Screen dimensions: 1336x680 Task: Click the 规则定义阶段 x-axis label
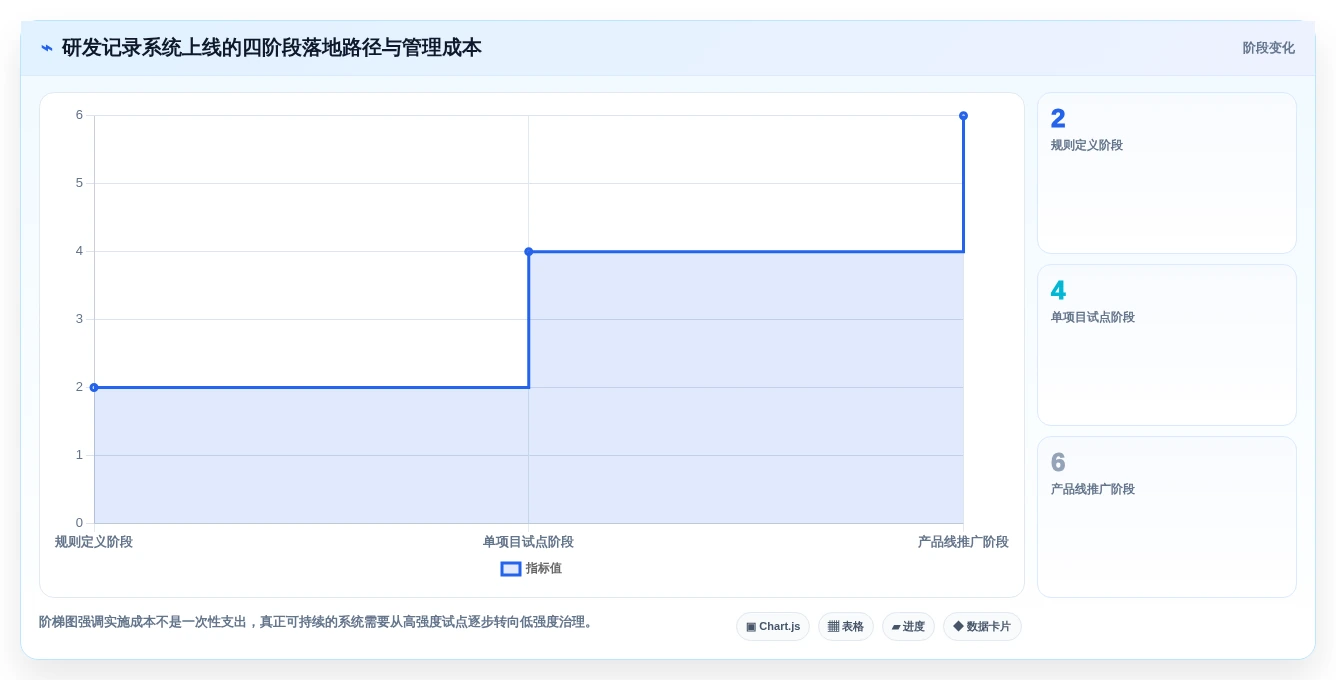pos(94,542)
